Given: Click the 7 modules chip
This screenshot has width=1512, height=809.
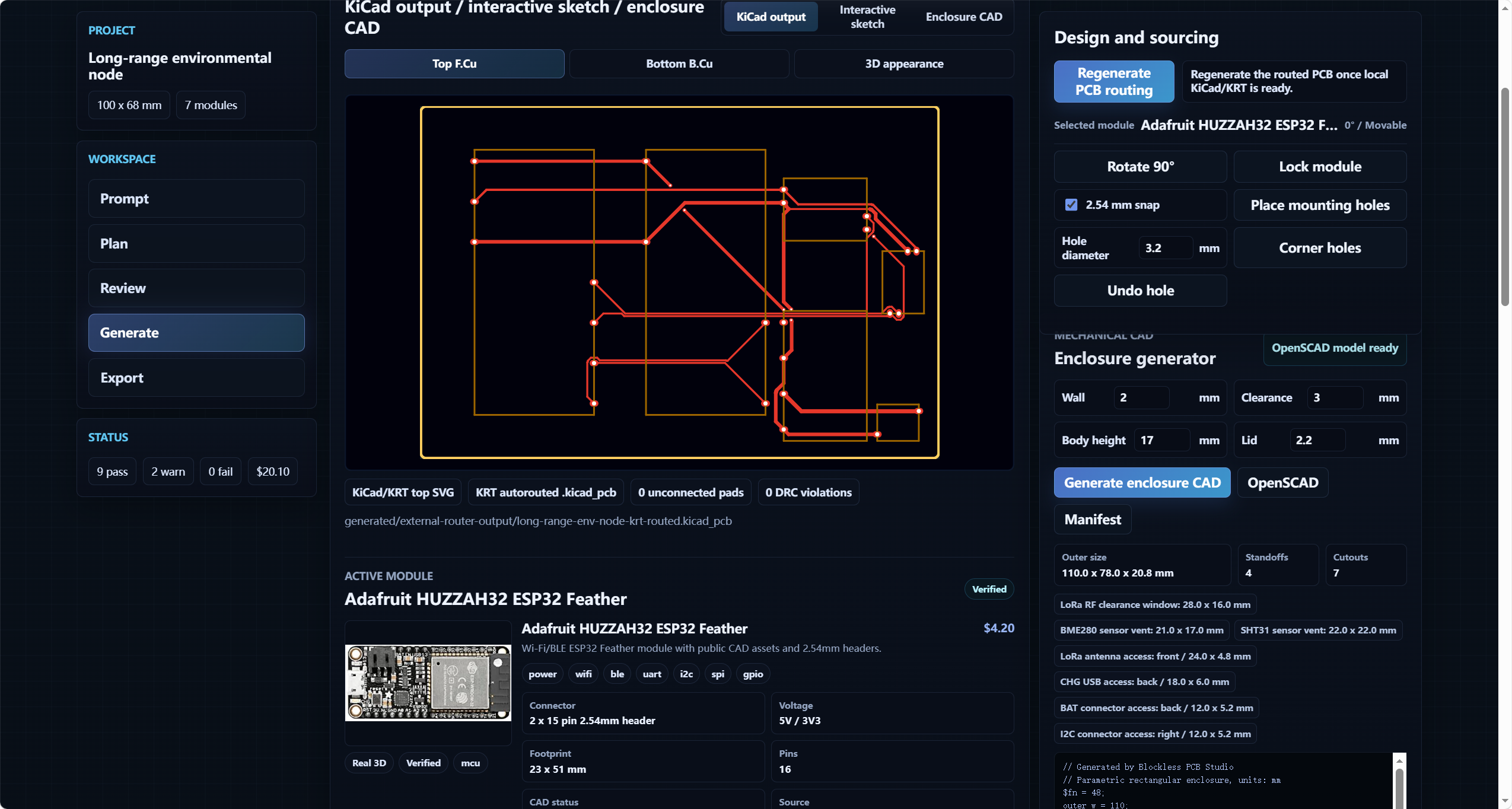Looking at the screenshot, I should coord(211,105).
